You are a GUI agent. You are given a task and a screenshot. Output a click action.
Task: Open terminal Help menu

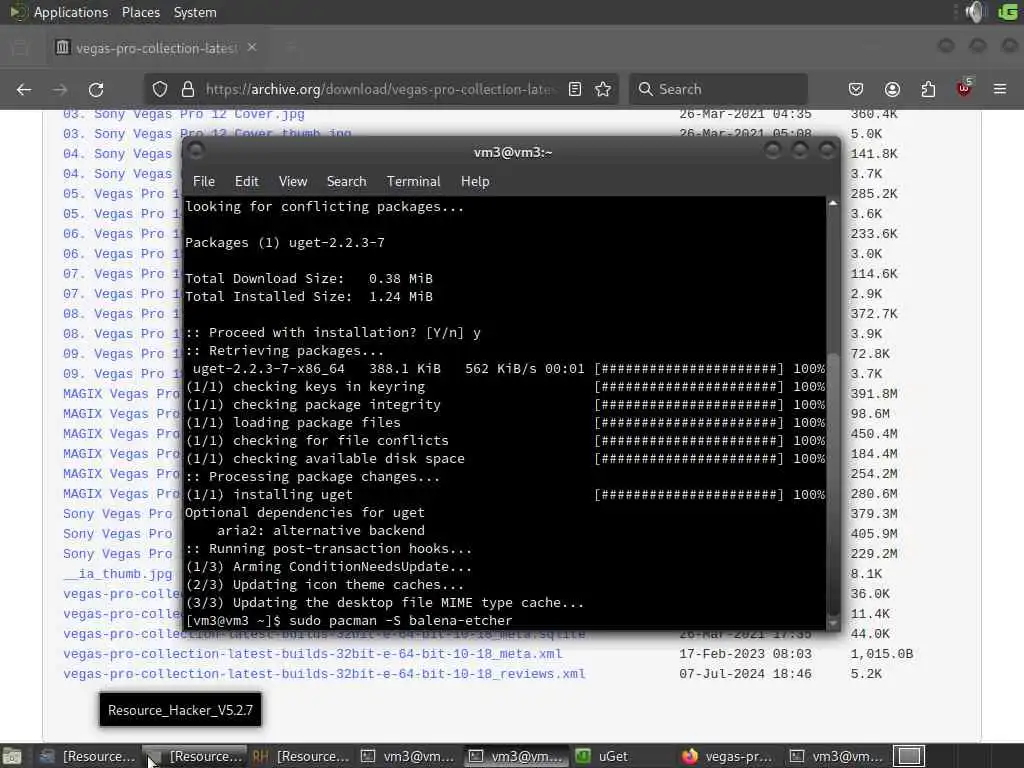[x=475, y=182]
